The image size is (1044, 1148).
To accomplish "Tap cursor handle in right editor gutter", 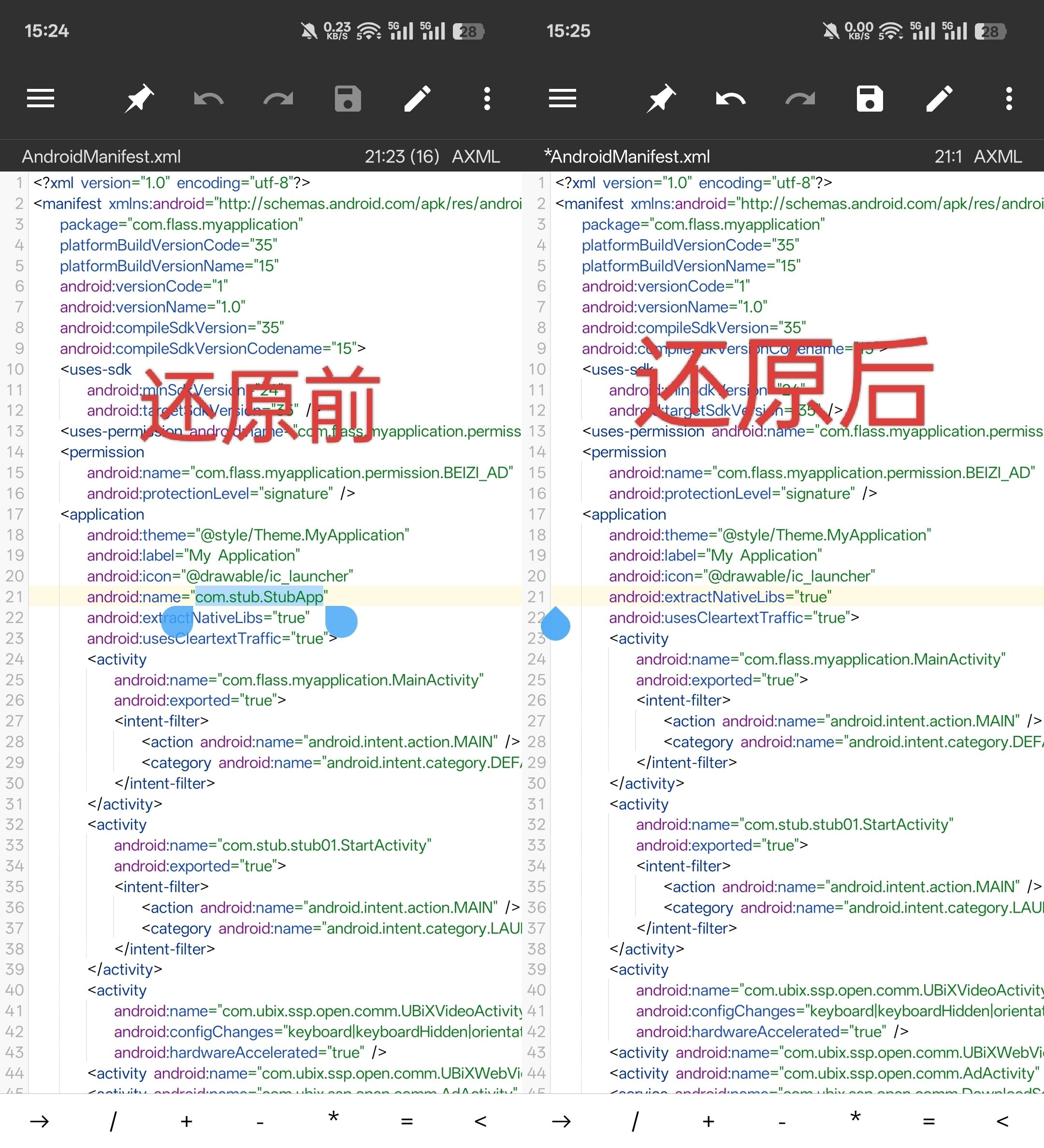I will (555, 624).
